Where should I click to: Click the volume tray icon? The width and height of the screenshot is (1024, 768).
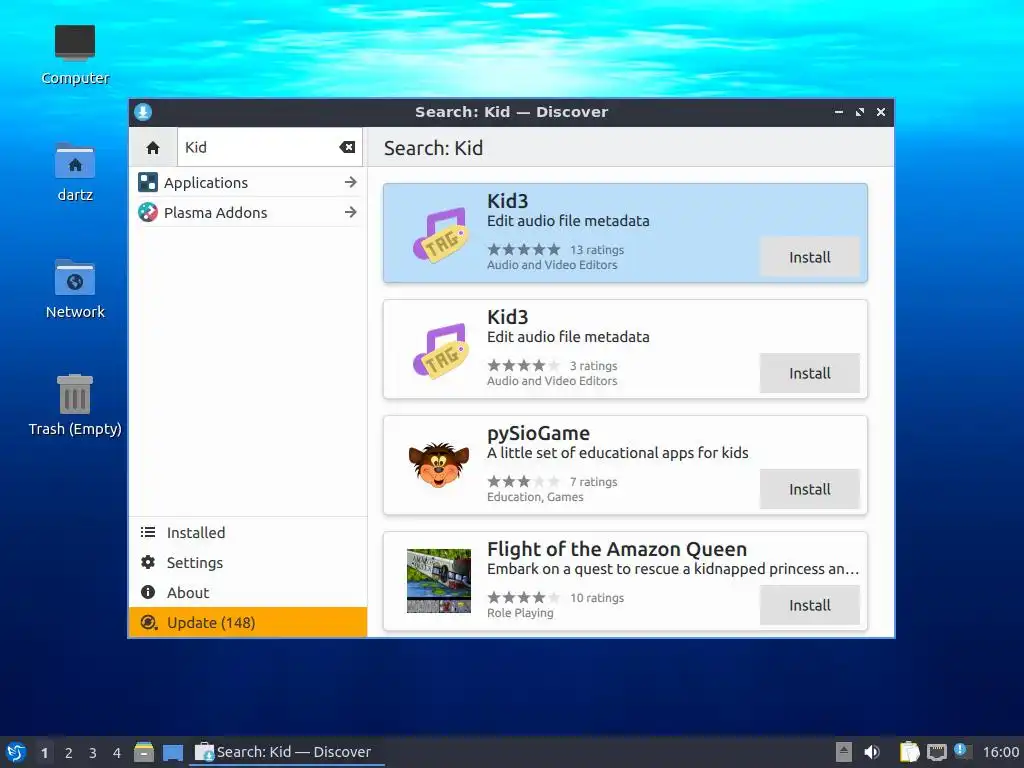click(871, 752)
